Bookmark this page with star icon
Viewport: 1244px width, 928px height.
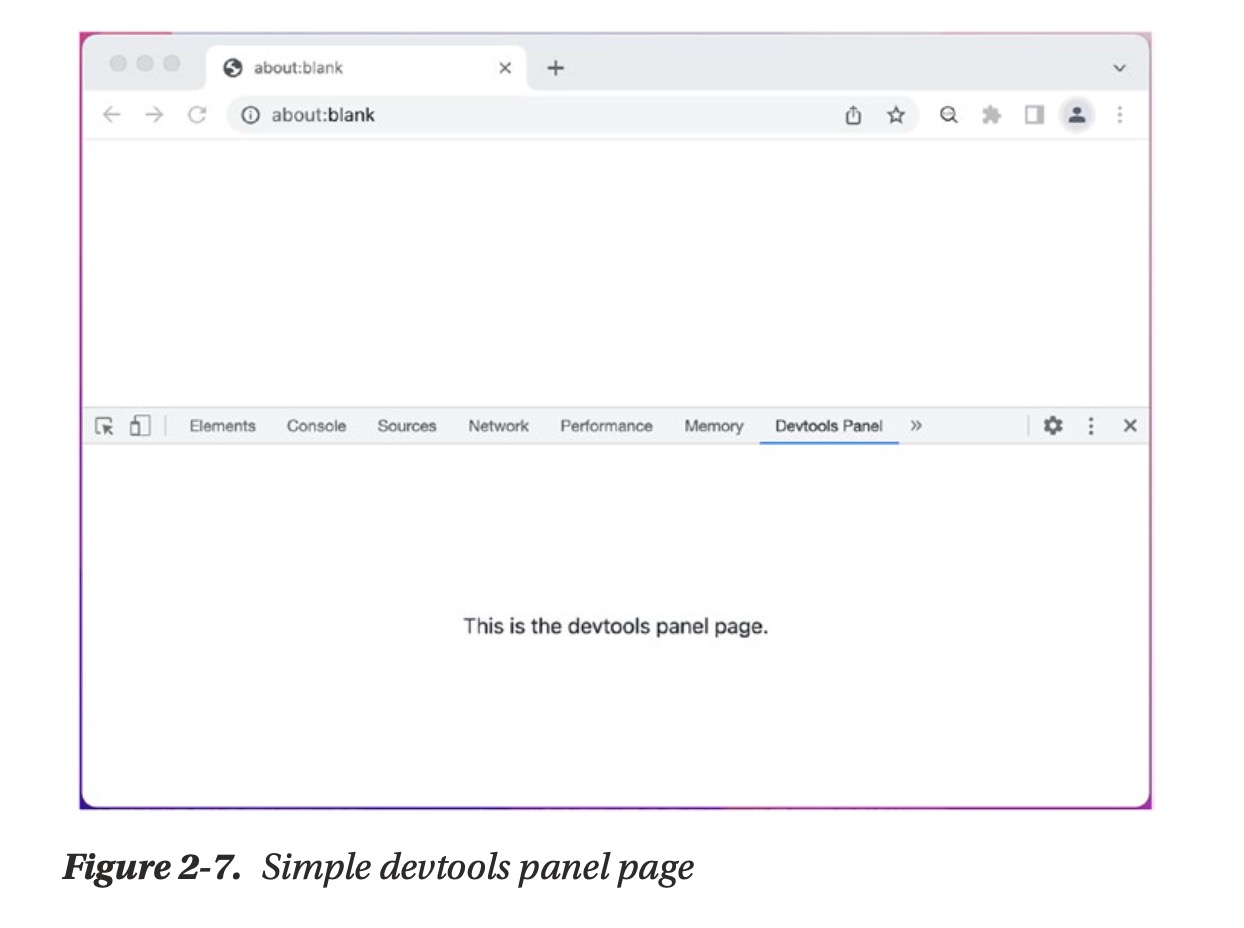[x=896, y=115]
